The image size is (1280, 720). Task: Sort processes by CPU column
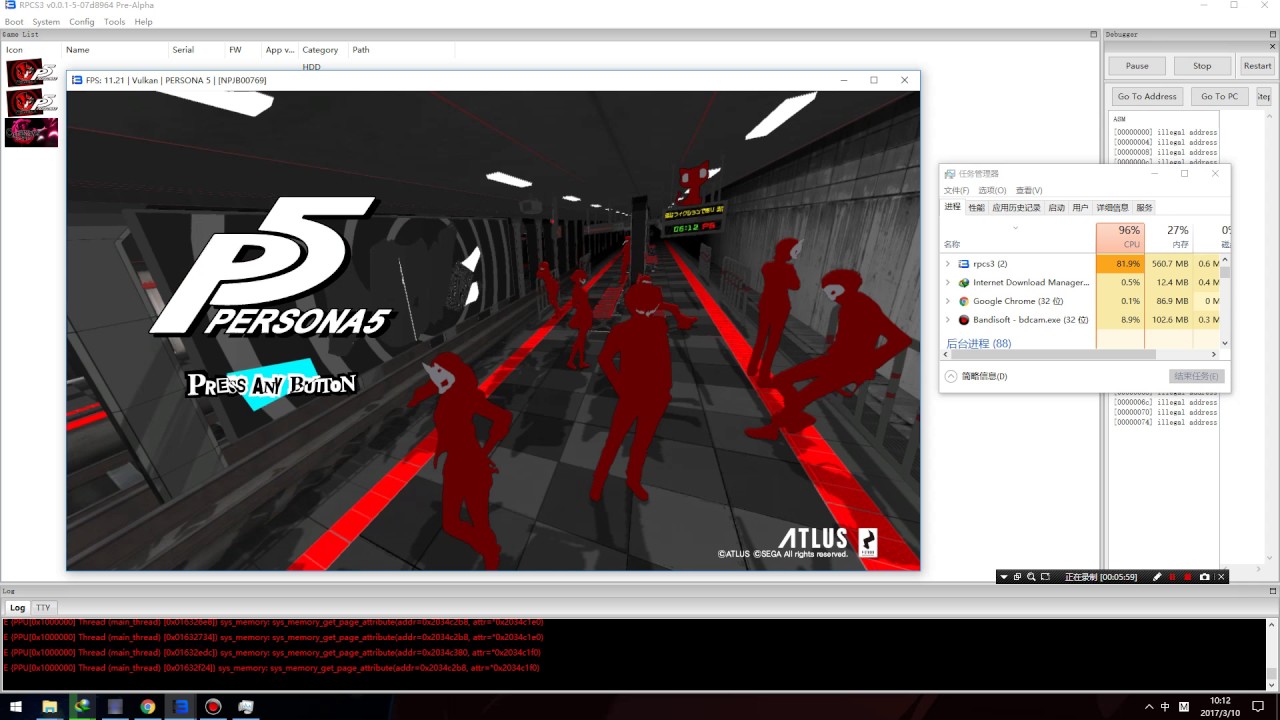point(1120,236)
